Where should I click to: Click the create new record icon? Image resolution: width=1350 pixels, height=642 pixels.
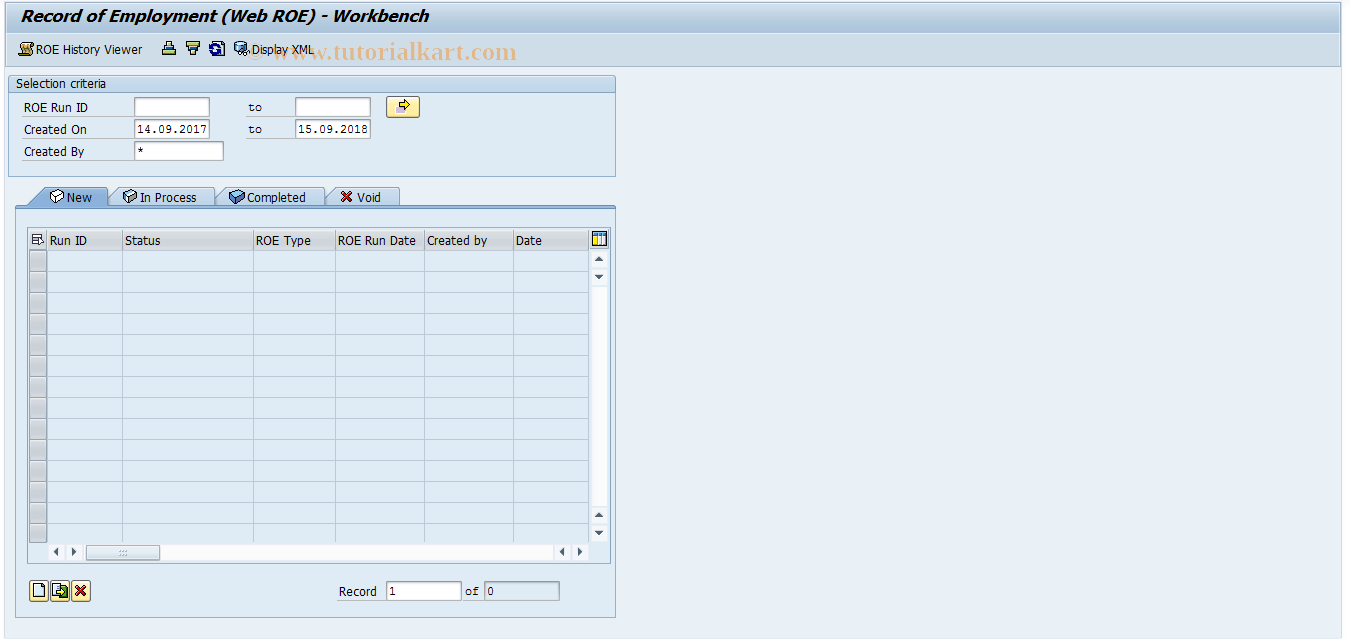pyautogui.click(x=39, y=591)
